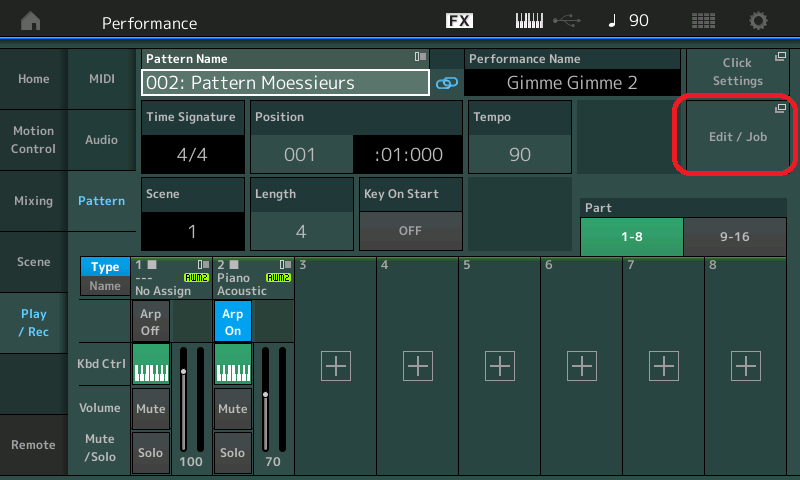Mute part 1

coord(150,408)
